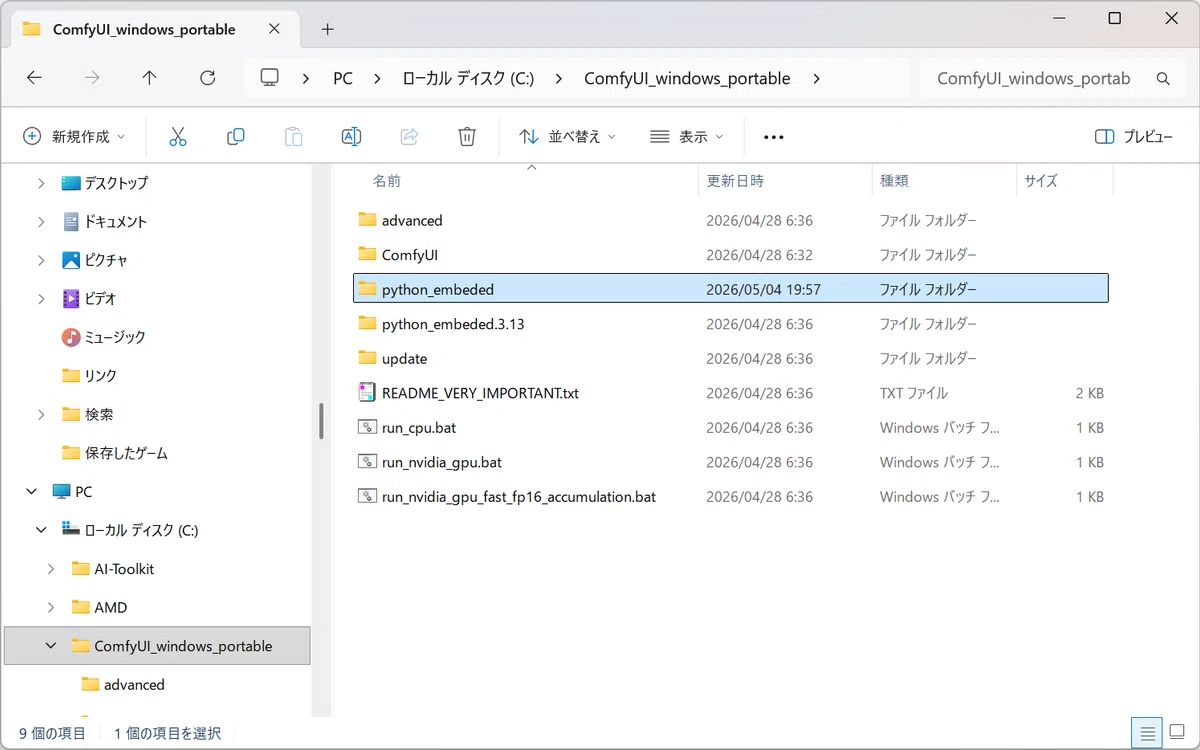This screenshot has height=750, width=1200.
Task: Select the AMD folder in tree
Action: click(111, 608)
